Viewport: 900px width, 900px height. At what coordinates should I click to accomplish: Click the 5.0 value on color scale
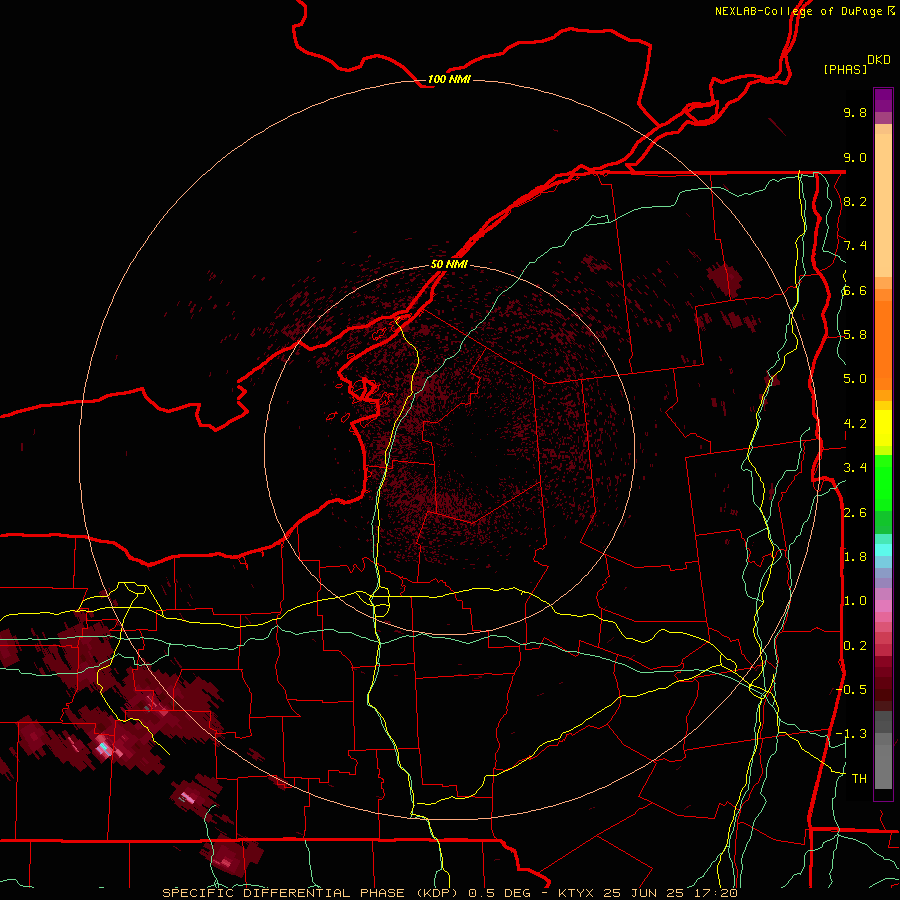pos(855,379)
